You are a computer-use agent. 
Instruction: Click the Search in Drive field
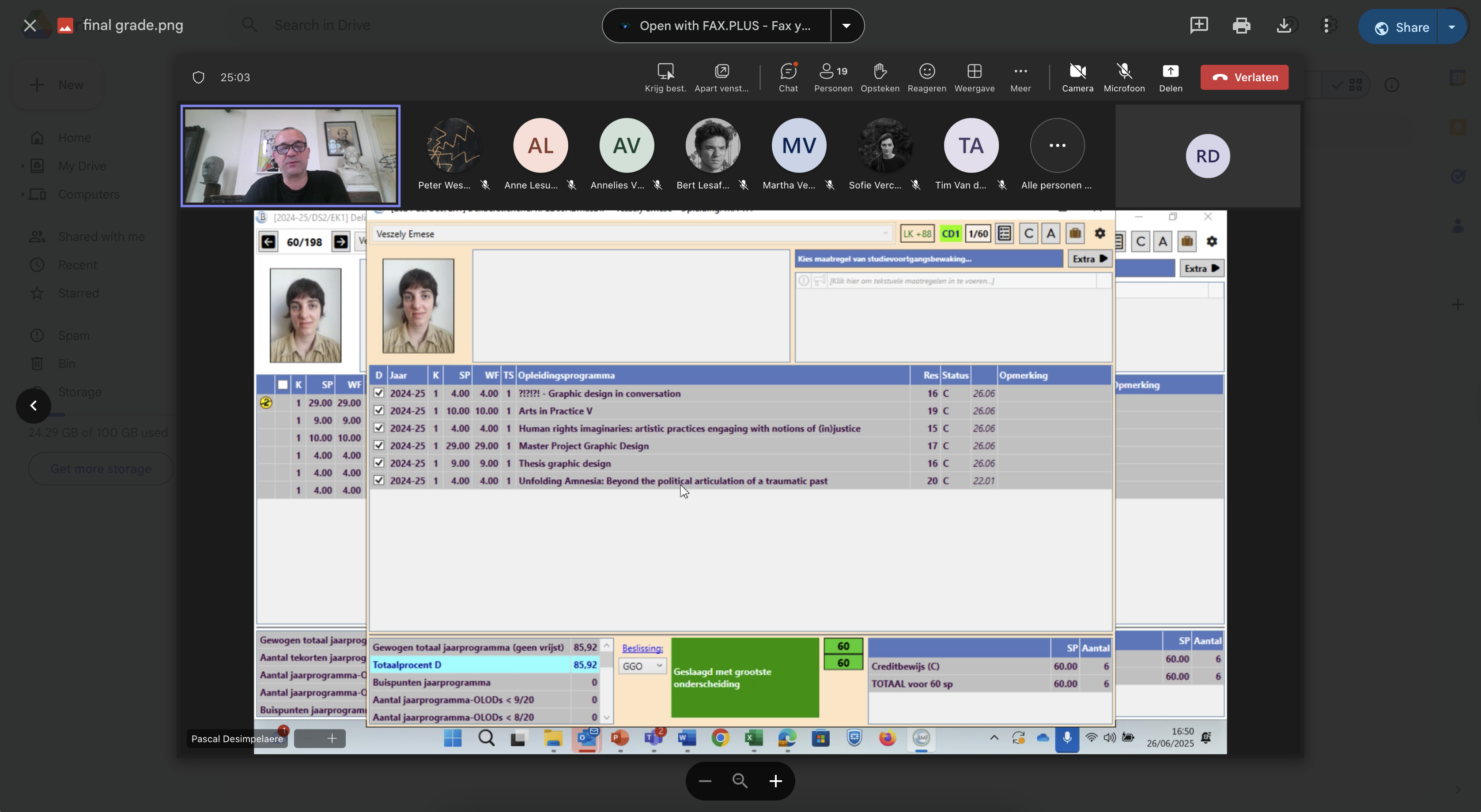point(322,25)
